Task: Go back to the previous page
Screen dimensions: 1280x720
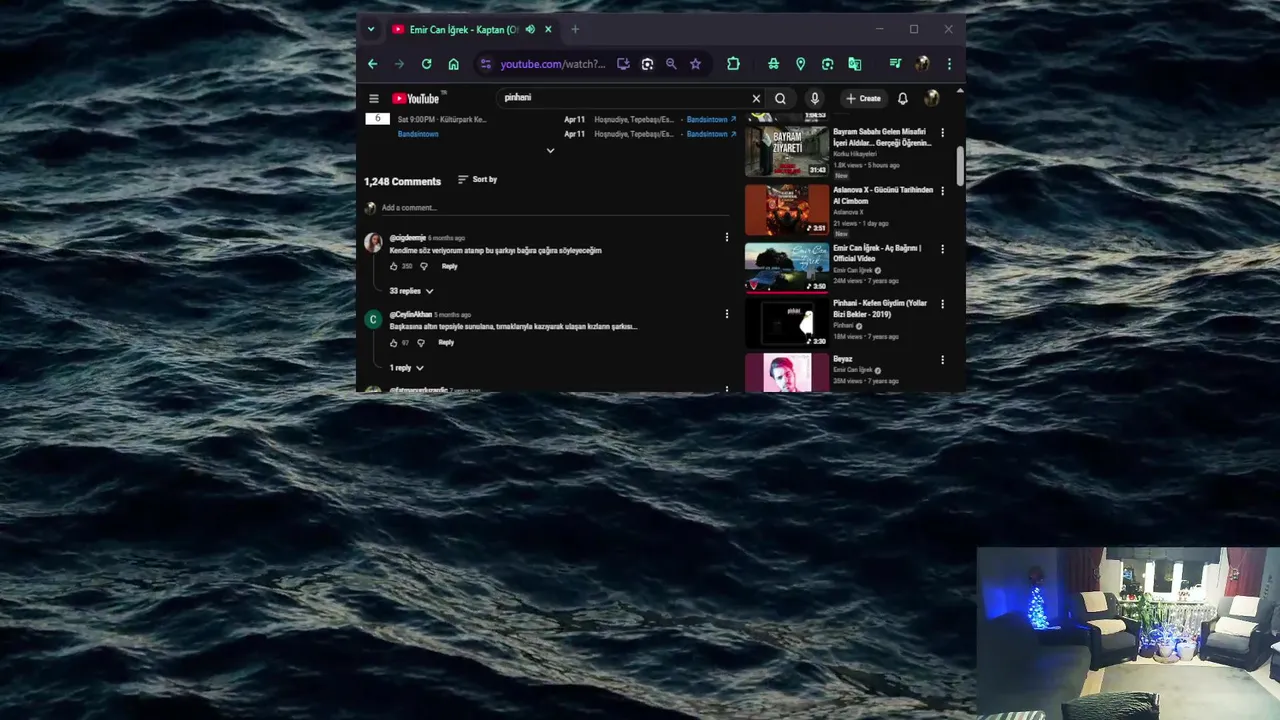Action: pos(372,64)
